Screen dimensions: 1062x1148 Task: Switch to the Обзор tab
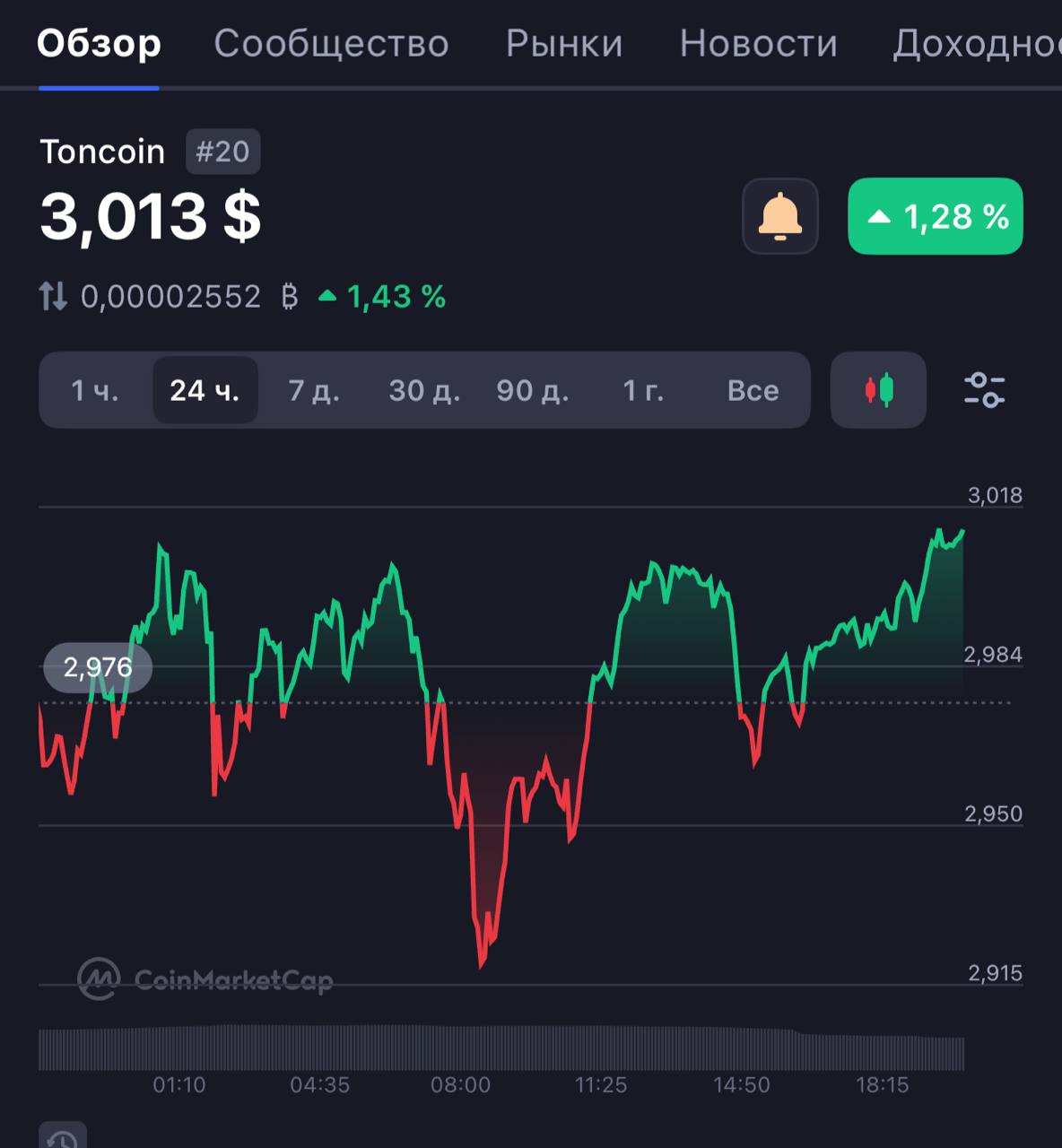pos(99,43)
